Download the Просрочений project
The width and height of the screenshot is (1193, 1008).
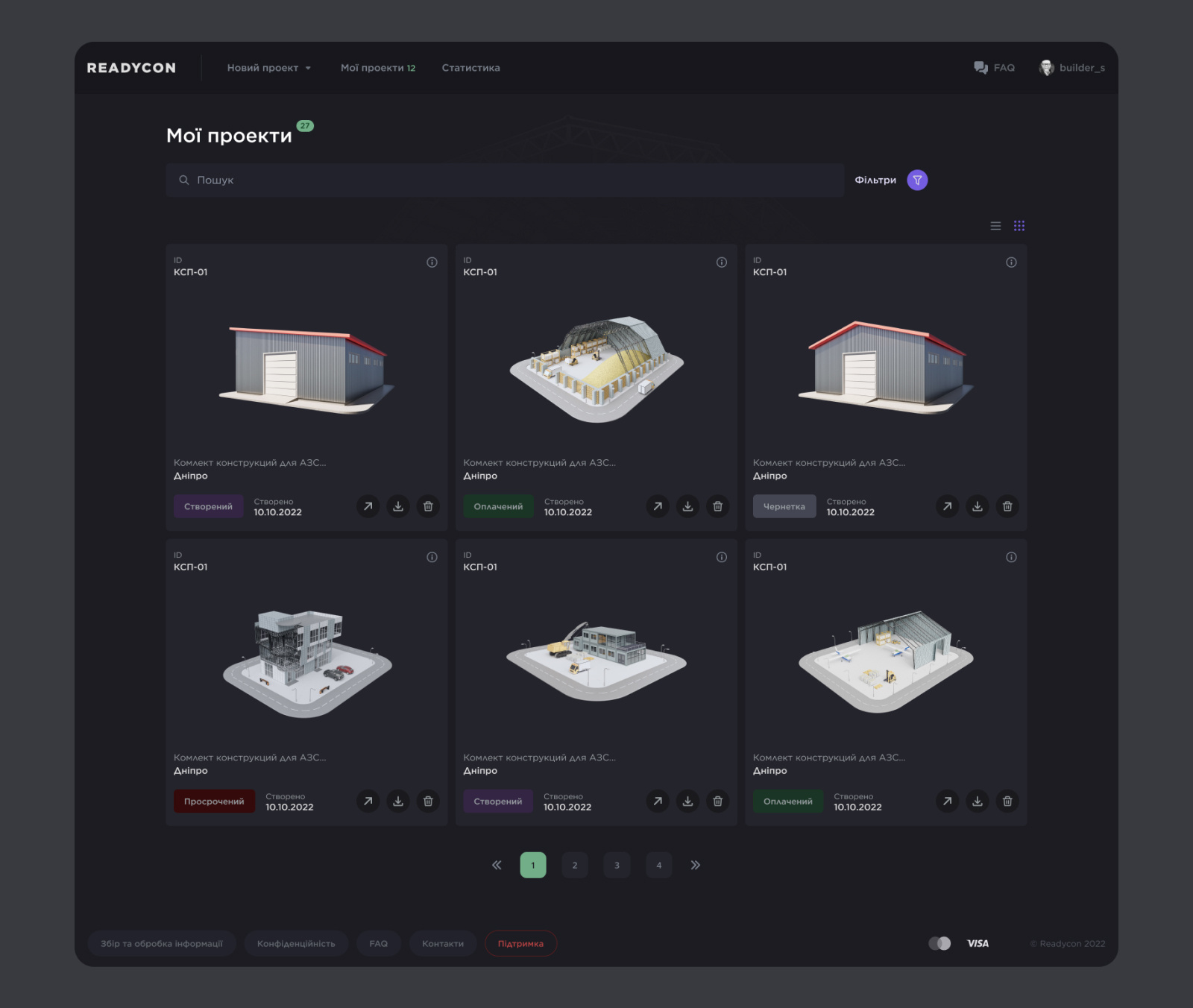(398, 801)
